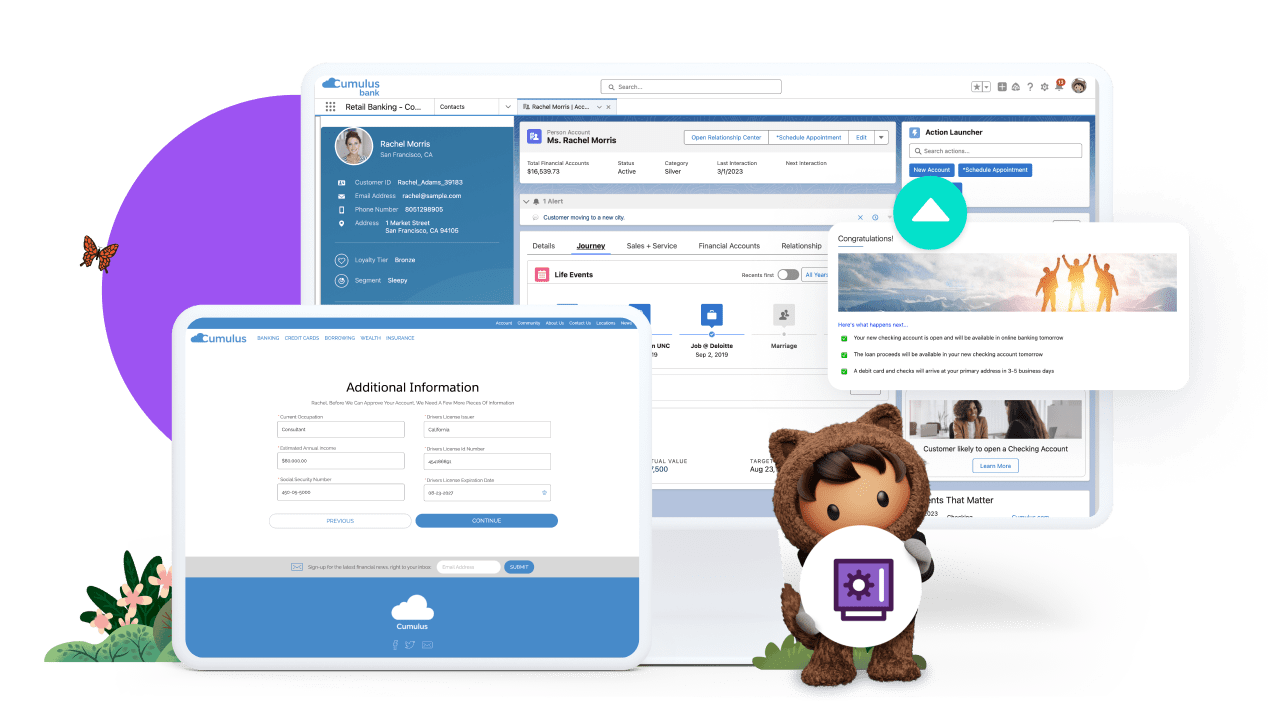This screenshot has width=1268, height=714.
Task: Click the newsletter SUBMIT button
Action: pyautogui.click(x=519, y=567)
